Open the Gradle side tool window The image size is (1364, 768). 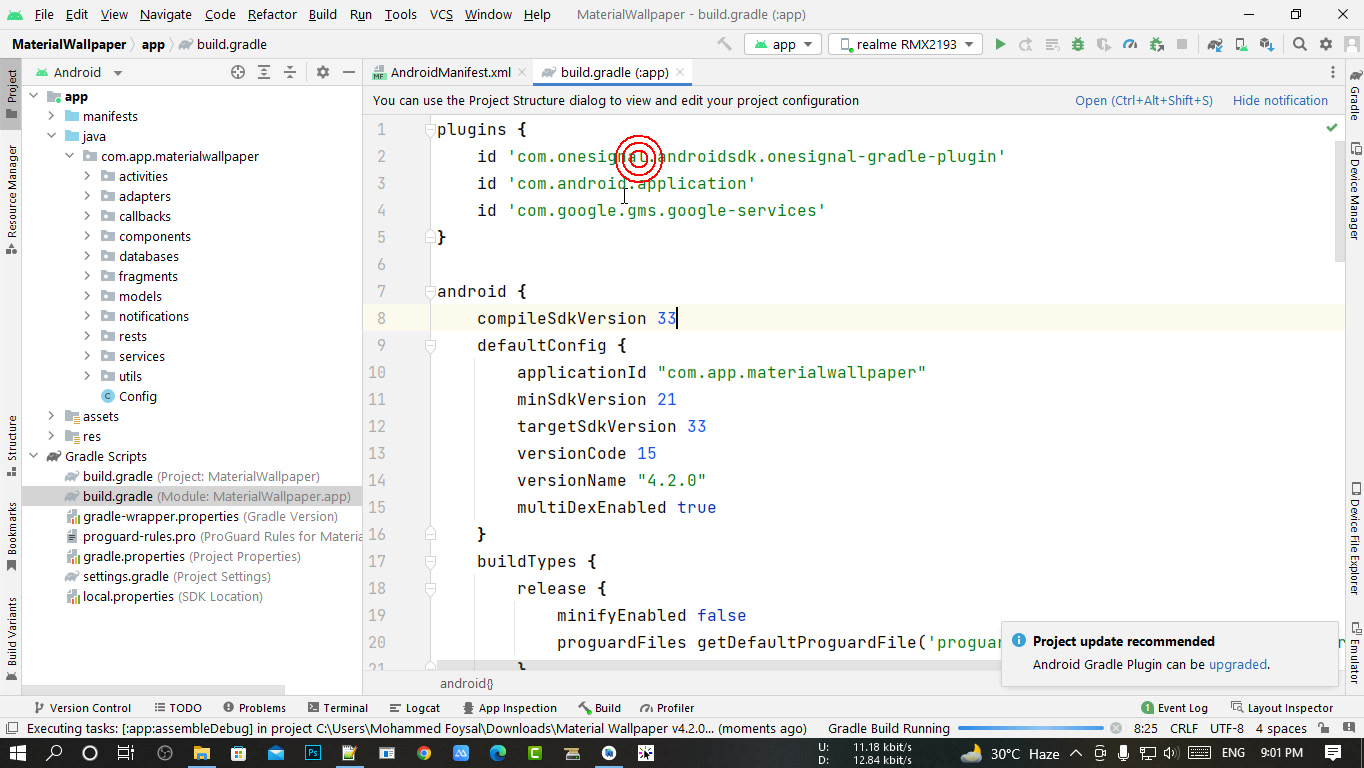(1354, 96)
